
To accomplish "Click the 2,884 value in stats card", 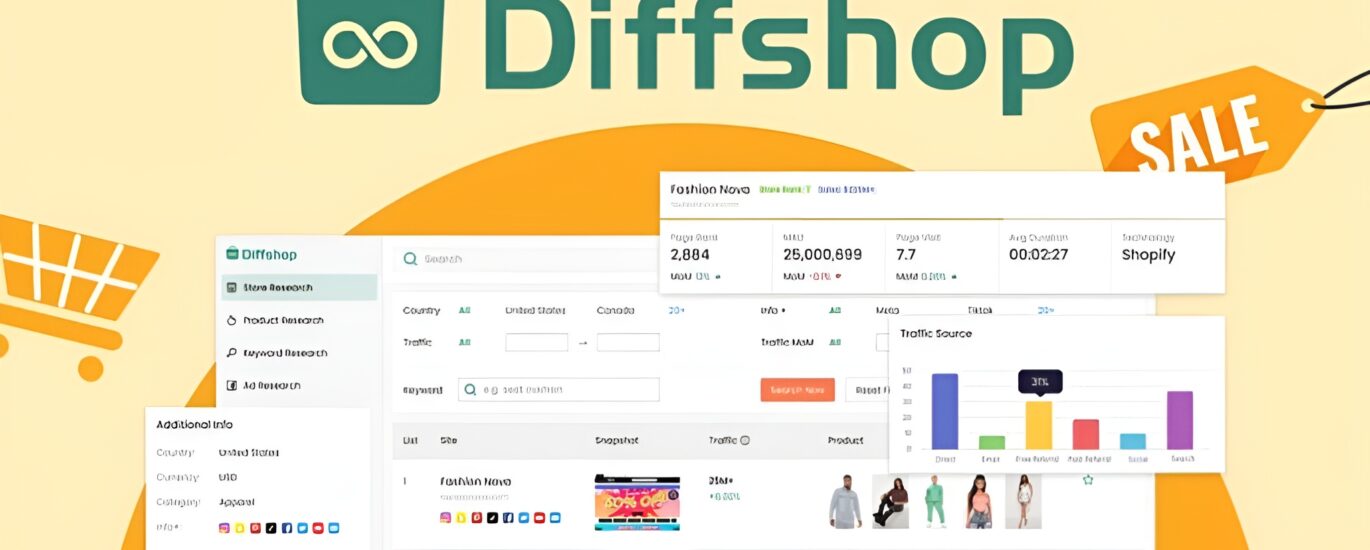I will 689,255.
